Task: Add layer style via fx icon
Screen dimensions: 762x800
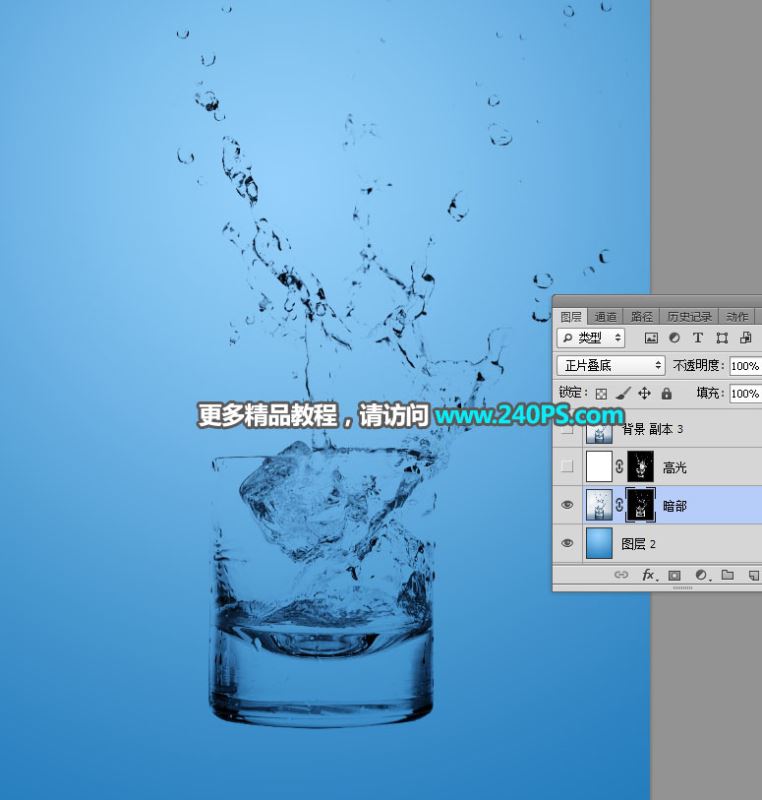Action: click(649, 576)
